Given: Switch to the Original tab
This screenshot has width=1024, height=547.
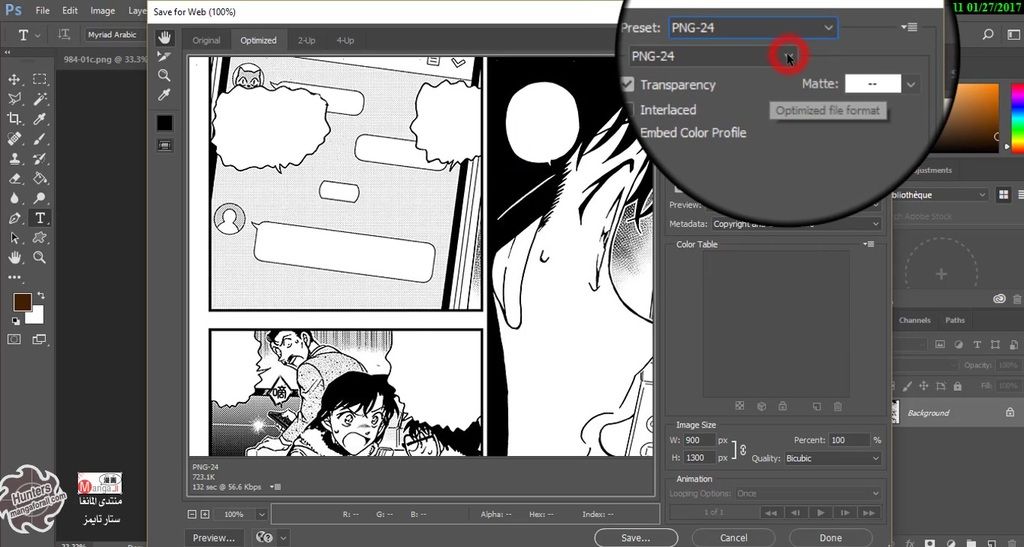Looking at the screenshot, I should [x=206, y=40].
